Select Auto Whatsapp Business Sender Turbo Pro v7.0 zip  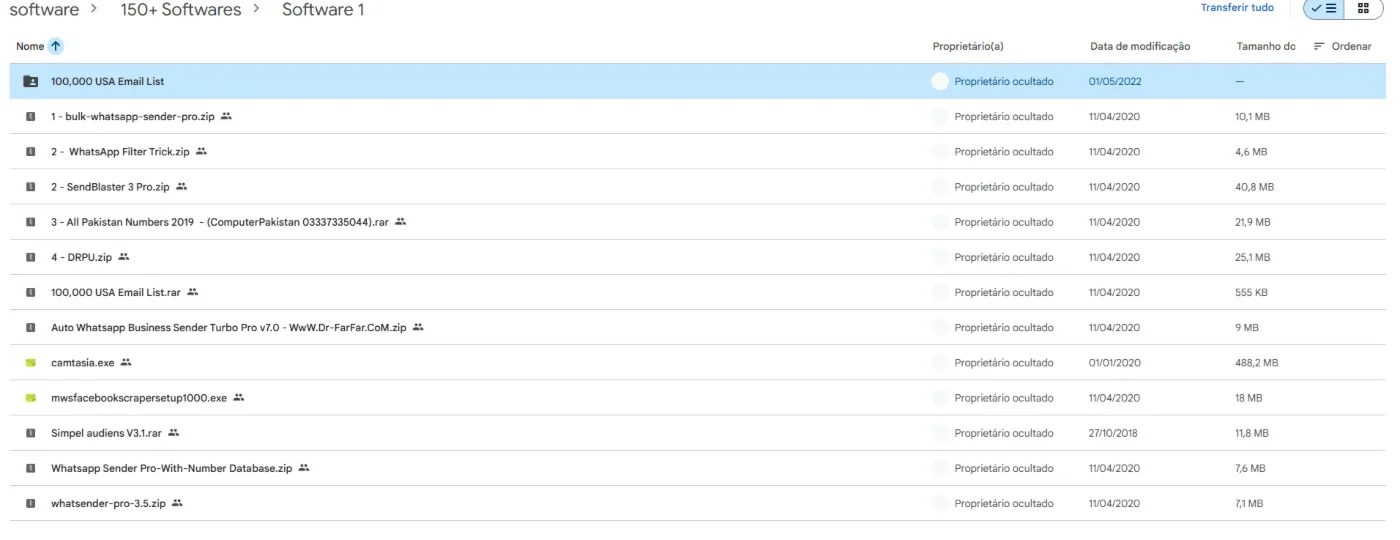tap(697, 327)
